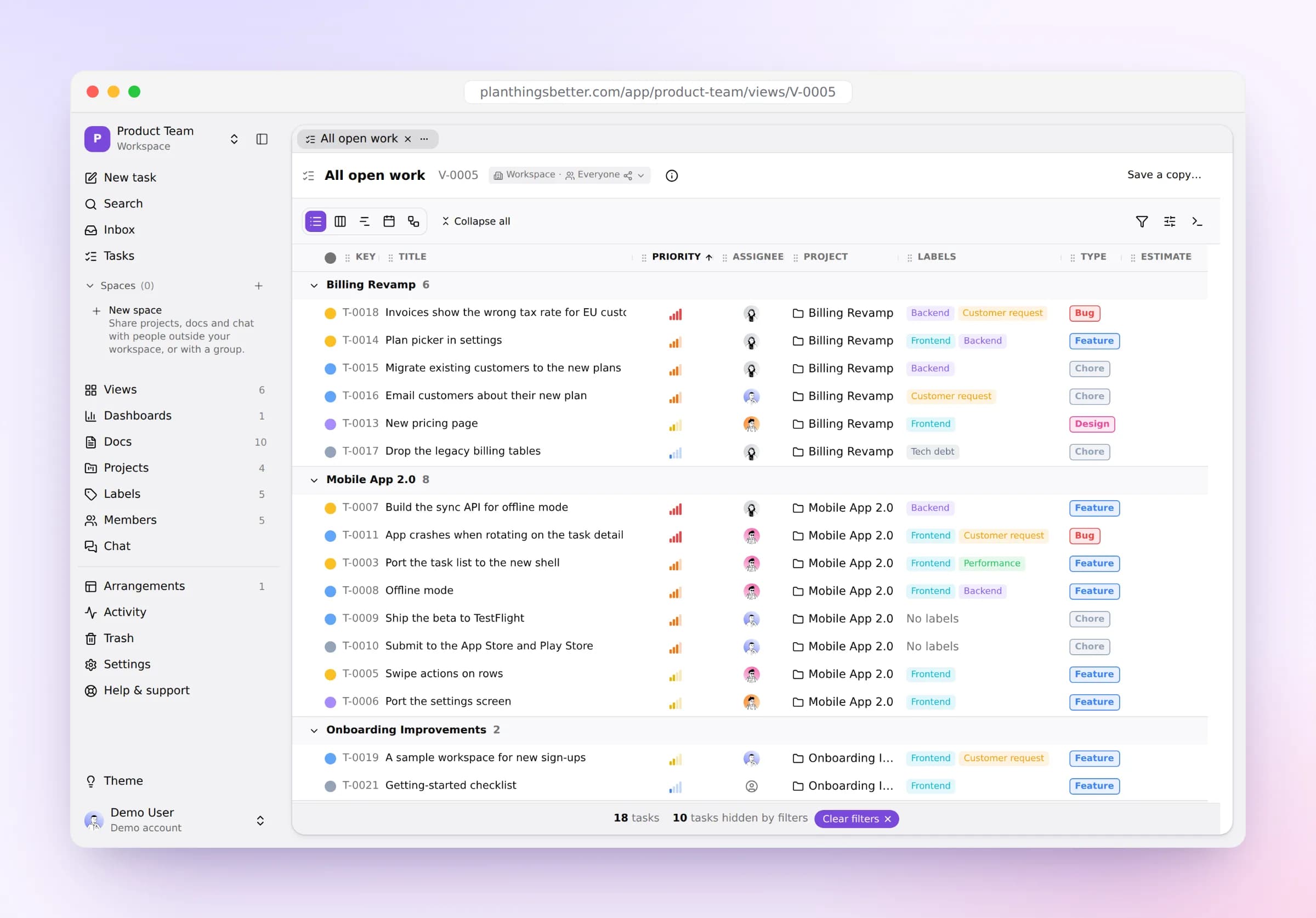The height and width of the screenshot is (918, 1316).
Task: Toggle status of T-0010
Action: (x=330, y=647)
